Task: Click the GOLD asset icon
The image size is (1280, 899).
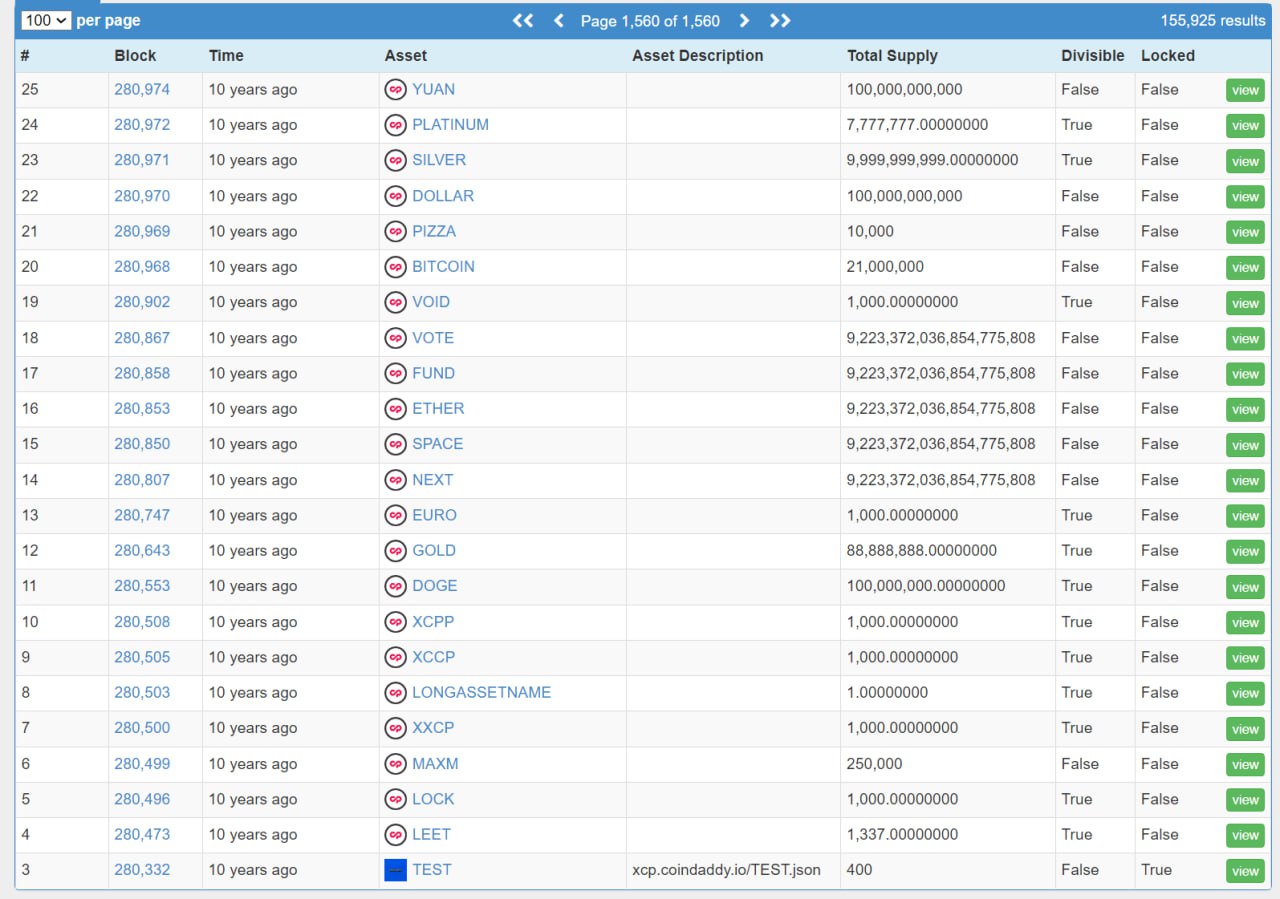Action: coord(396,550)
